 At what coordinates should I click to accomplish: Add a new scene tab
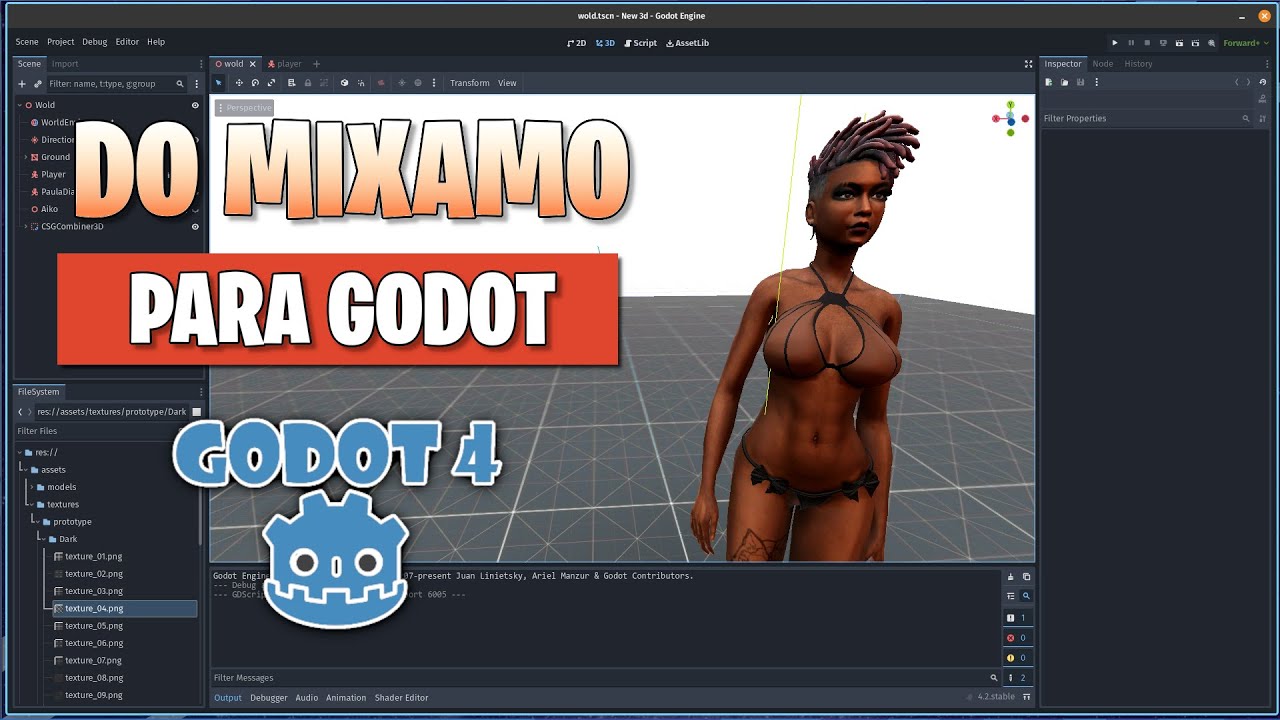click(317, 64)
